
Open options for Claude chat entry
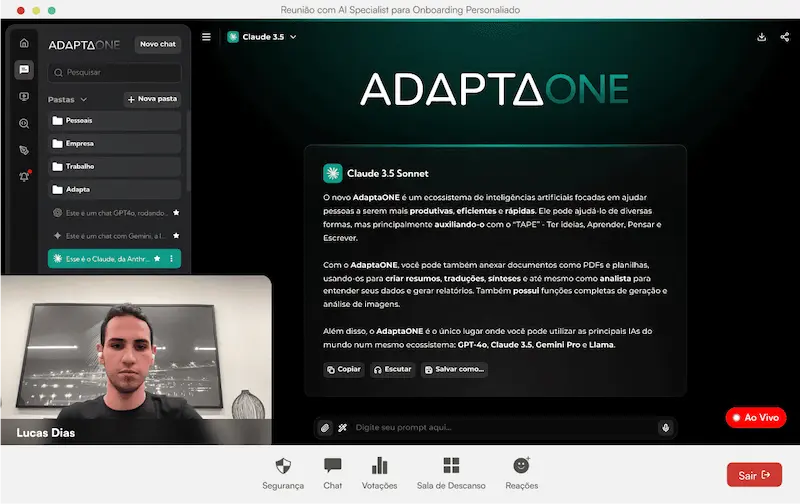[171, 259]
